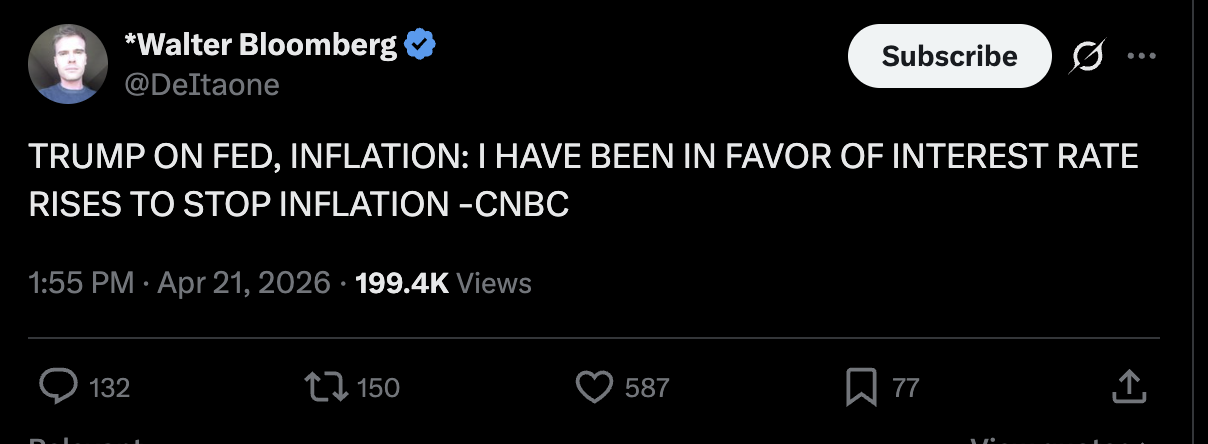This screenshot has height=444, width=1208.
Task: Click the blue verified badge
Action: [420, 45]
